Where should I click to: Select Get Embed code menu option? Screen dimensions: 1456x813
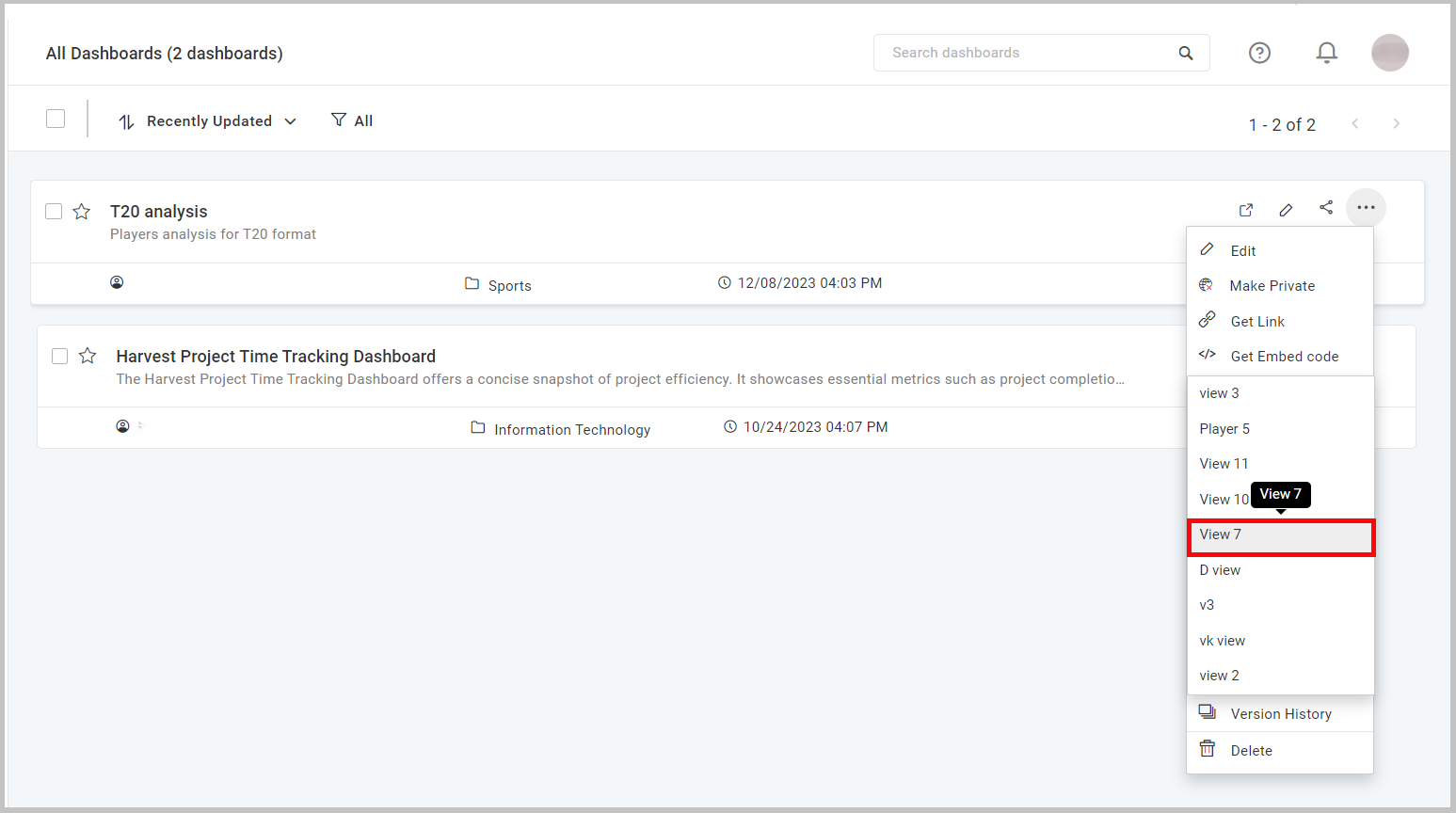1284,357
